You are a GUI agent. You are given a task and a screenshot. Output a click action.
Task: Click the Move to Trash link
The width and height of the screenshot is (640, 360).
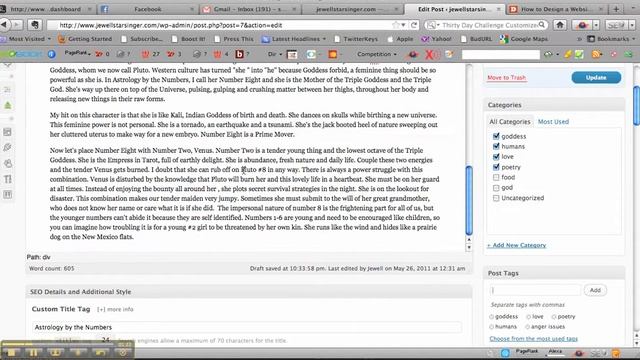click(507, 78)
